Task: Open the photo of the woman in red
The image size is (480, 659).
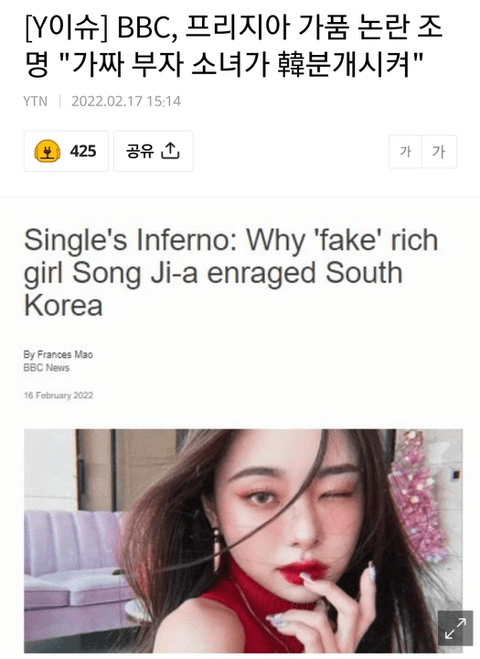Action: click(x=243, y=540)
